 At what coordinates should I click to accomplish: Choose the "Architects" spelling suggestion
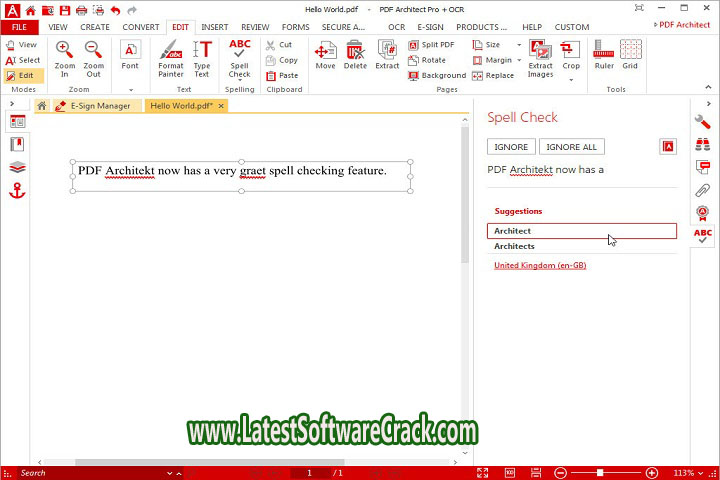514,246
